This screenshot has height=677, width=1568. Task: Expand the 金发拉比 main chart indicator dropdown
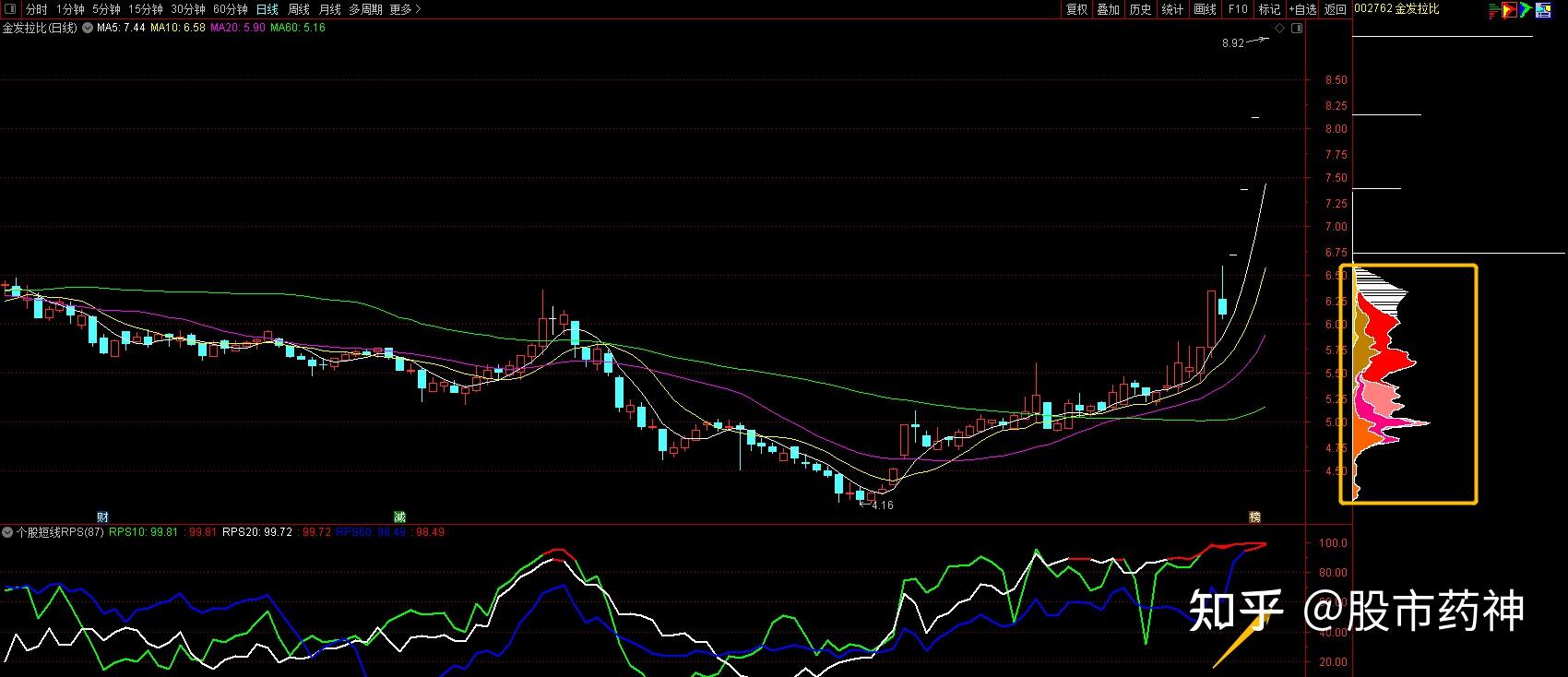88,28
